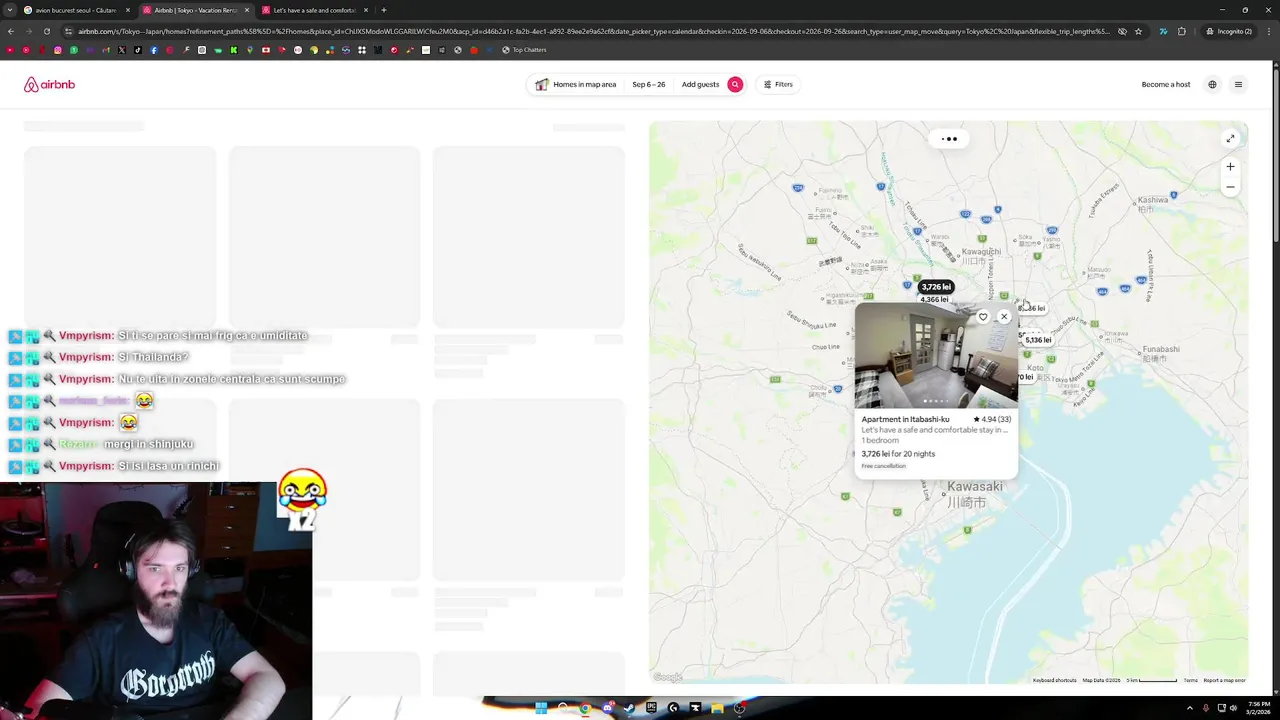Open the tab search dropdown arrow
Screen dimensions: 1280x720
[8, 10]
